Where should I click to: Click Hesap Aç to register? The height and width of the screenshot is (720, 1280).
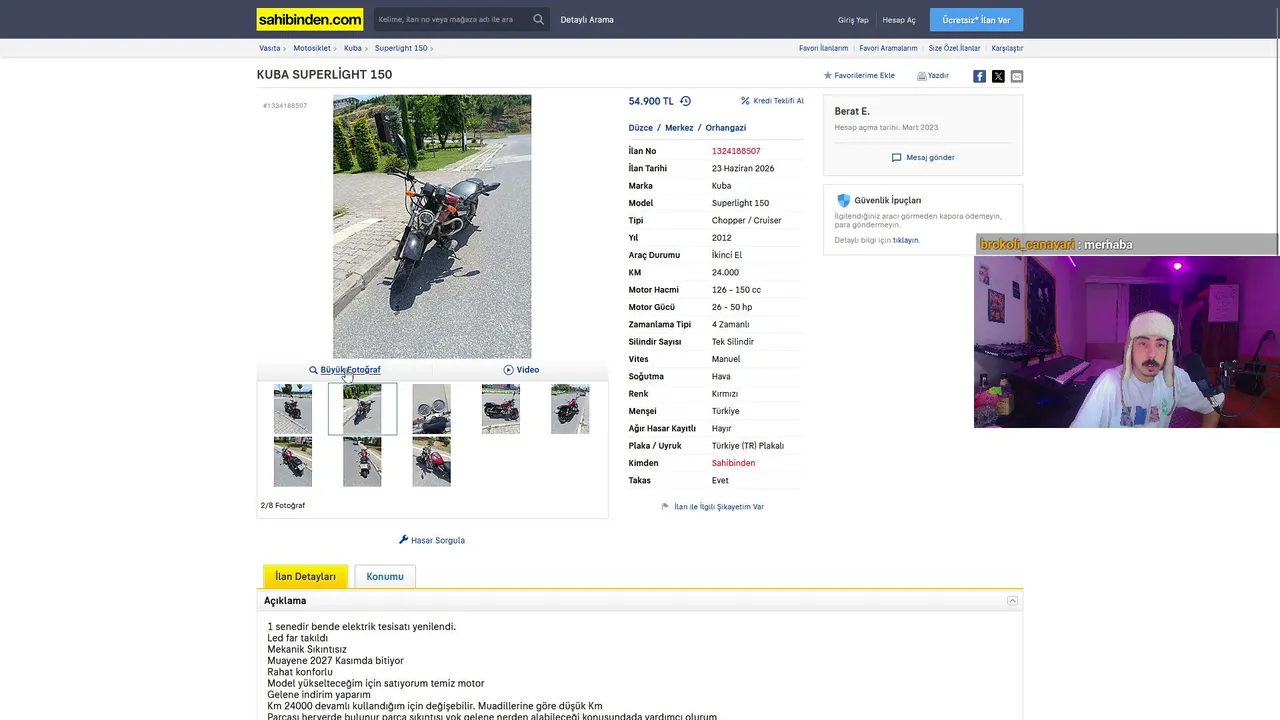[x=899, y=20]
